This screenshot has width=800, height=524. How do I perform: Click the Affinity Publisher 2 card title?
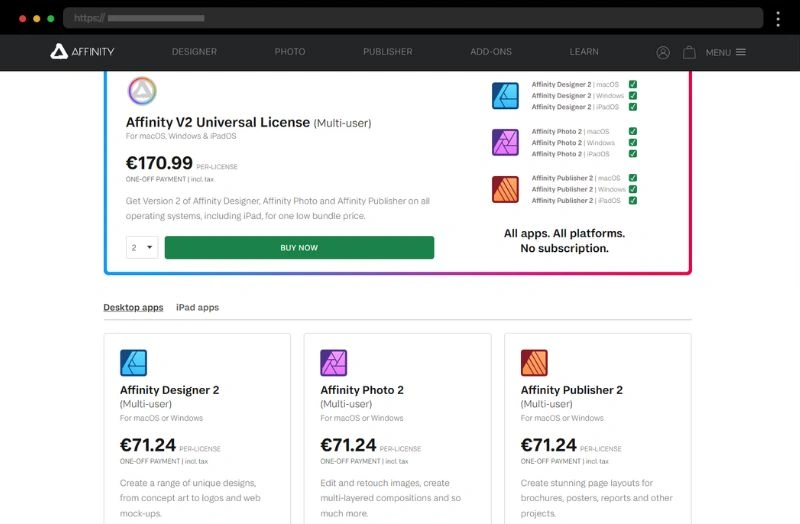coord(571,390)
